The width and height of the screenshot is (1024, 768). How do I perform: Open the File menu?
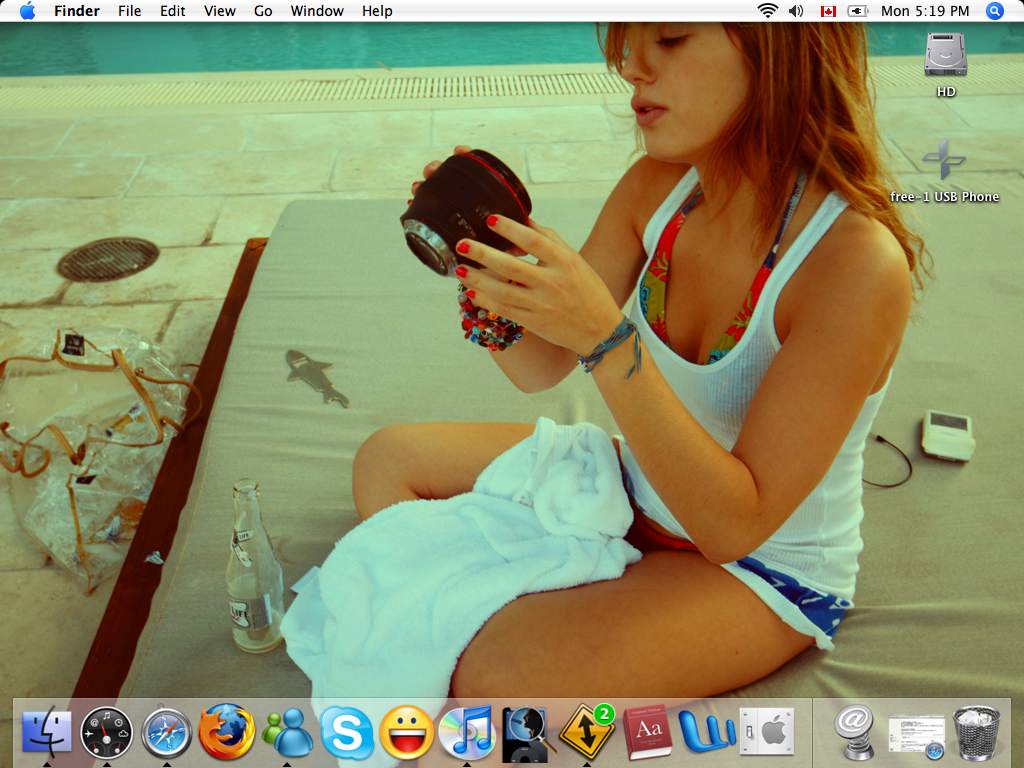(x=129, y=11)
